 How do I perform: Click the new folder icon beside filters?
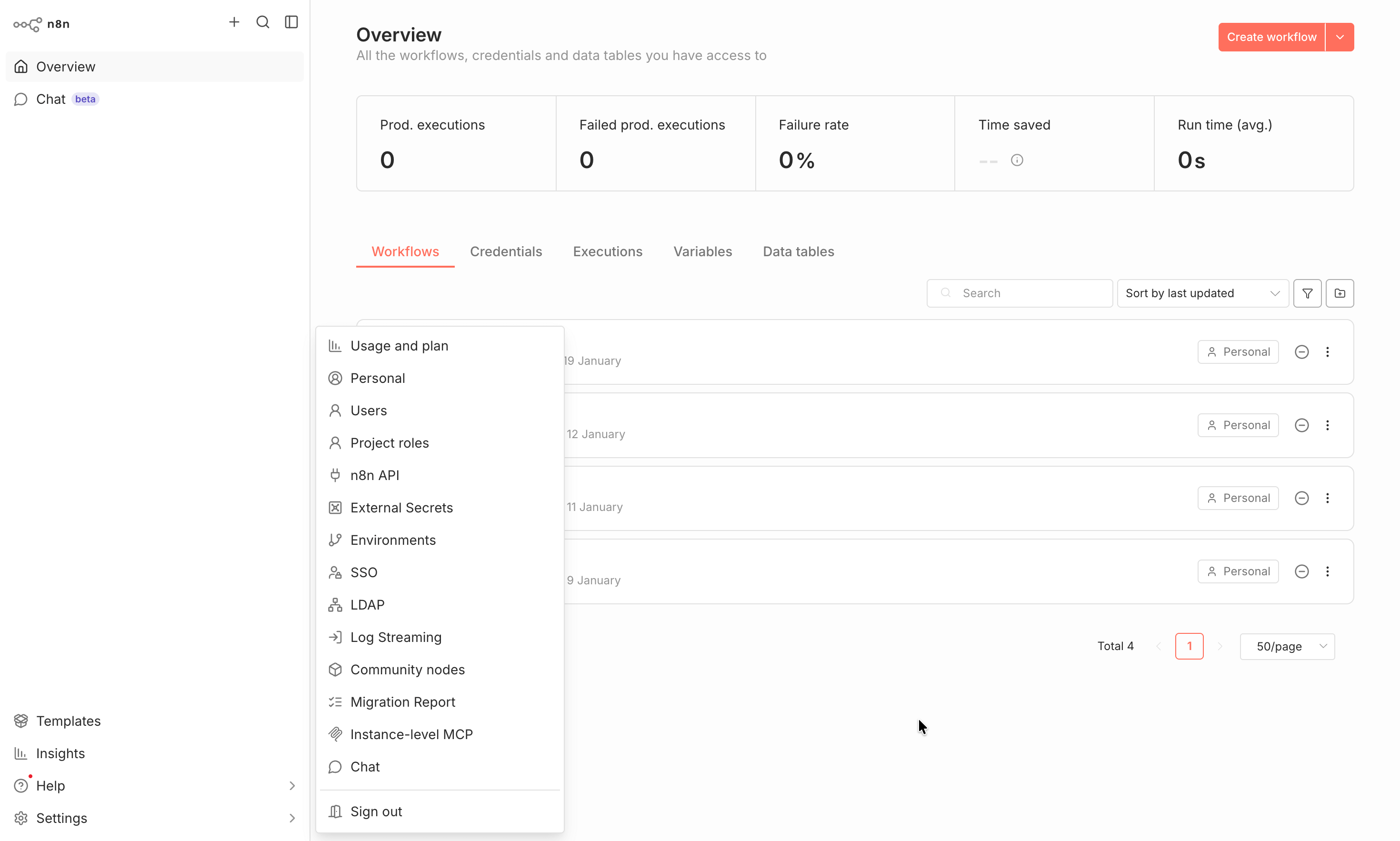(1340, 293)
